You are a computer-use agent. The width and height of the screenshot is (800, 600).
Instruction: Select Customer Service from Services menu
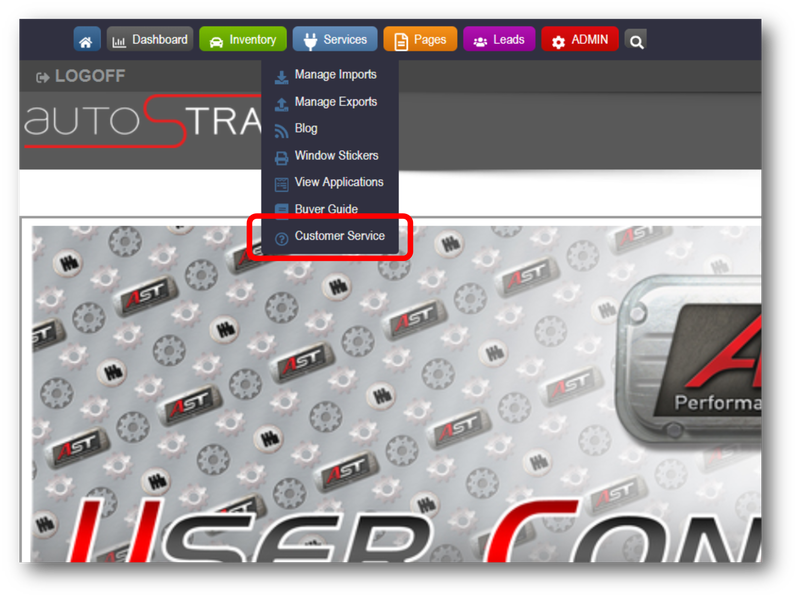pyautogui.click(x=330, y=236)
